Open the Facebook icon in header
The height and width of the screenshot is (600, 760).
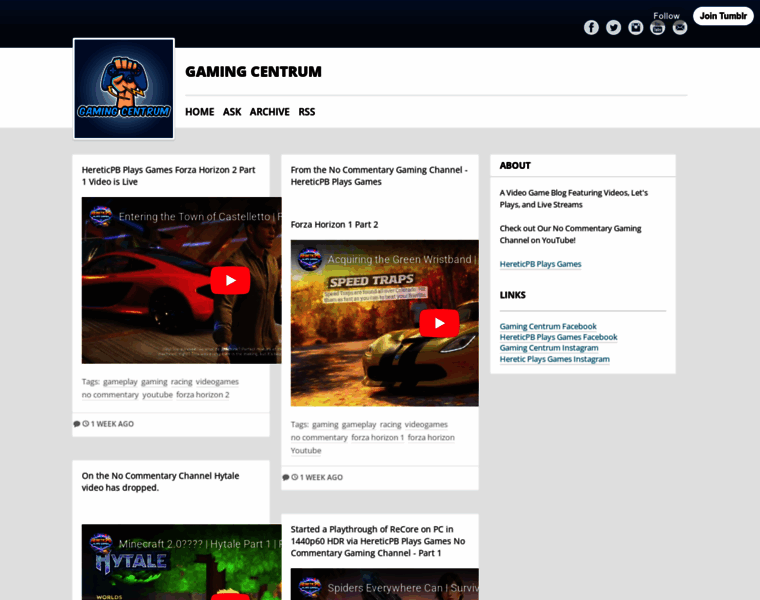click(591, 28)
